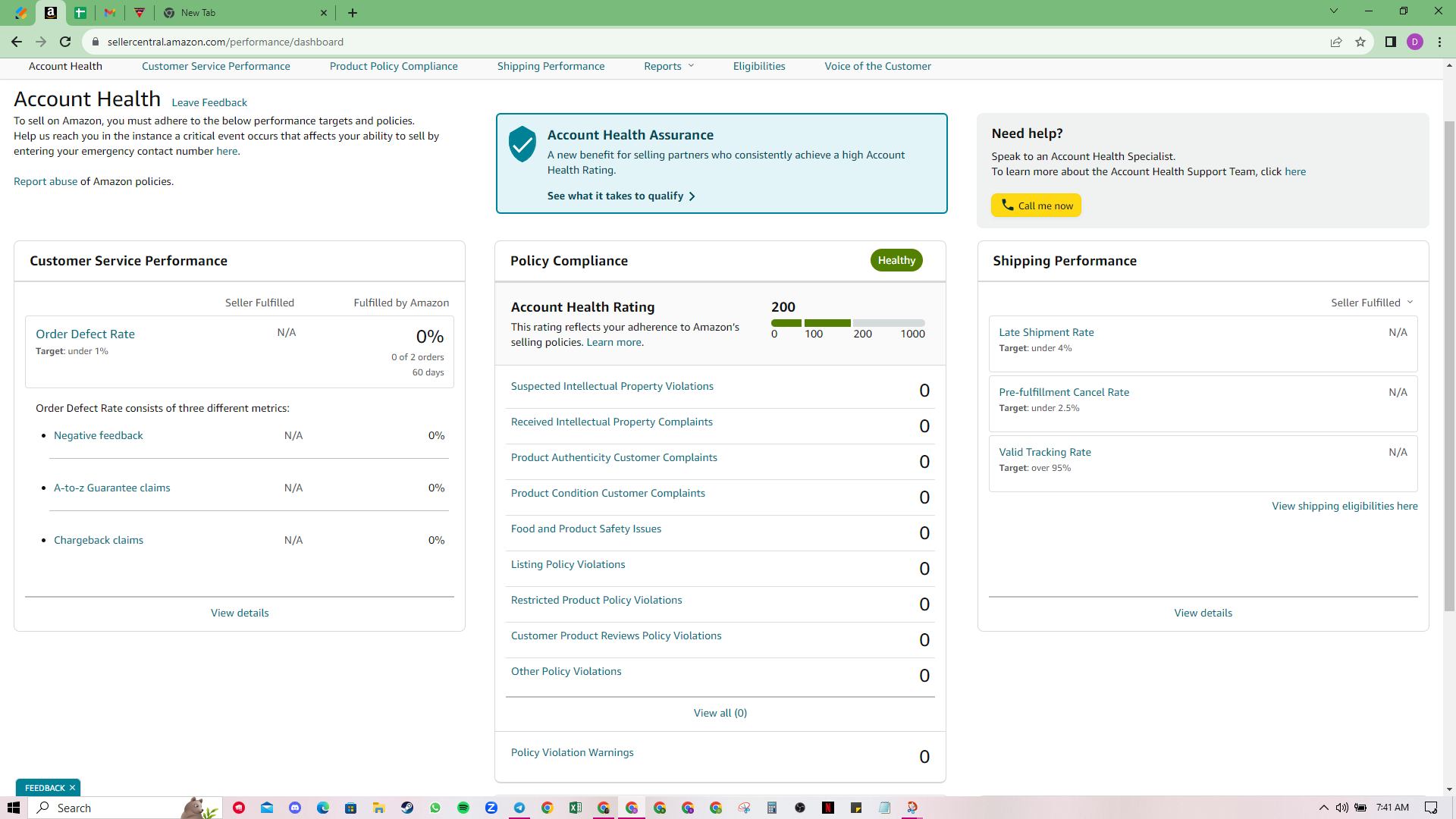The width and height of the screenshot is (1456, 819).
Task: Click the address bar URL field
Action: click(705, 42)
